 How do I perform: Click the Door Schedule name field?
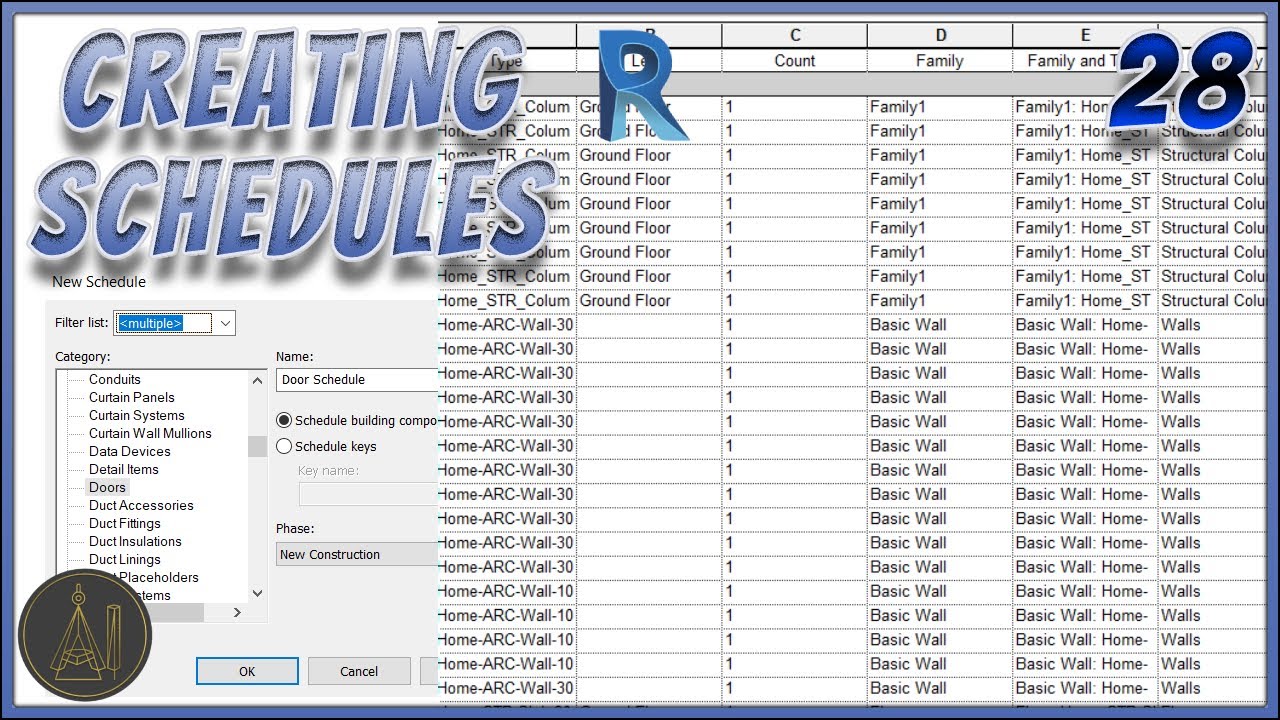pos(357,380)
